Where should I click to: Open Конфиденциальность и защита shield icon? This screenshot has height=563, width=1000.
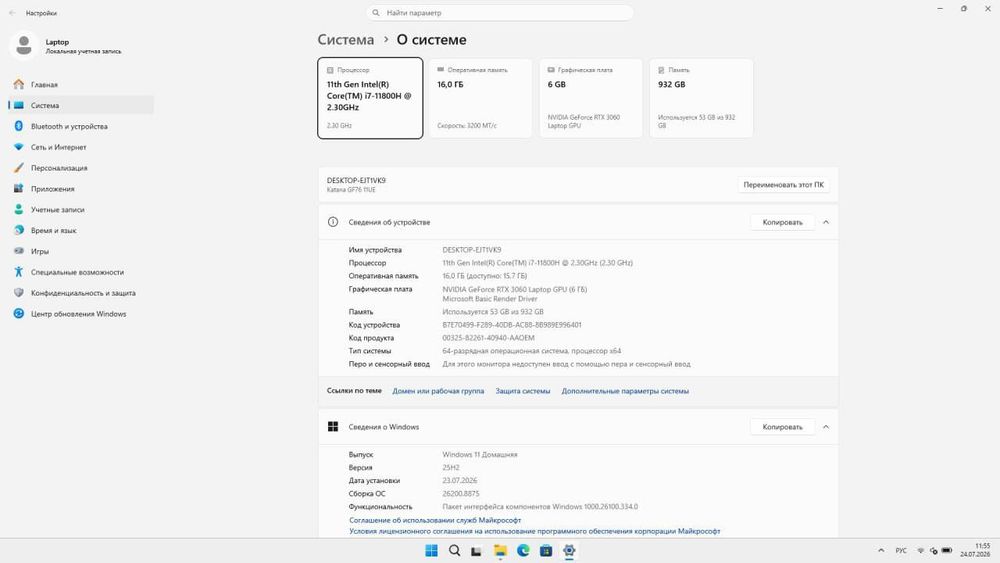(18, 293)
